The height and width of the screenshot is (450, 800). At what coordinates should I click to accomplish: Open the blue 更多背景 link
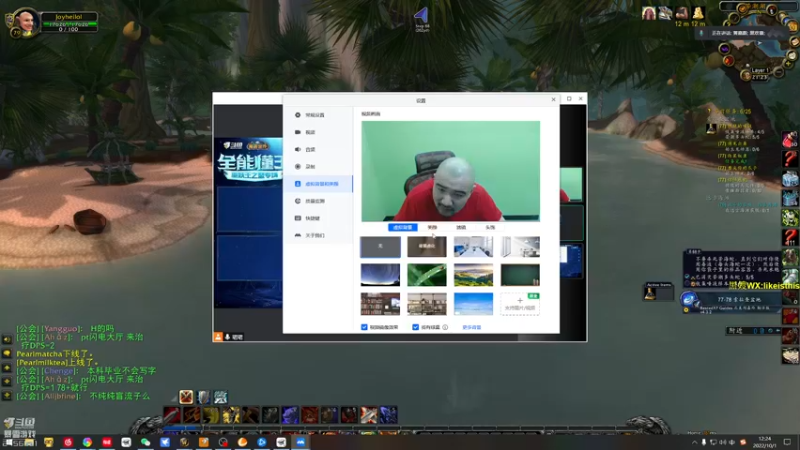coord(471,327)
